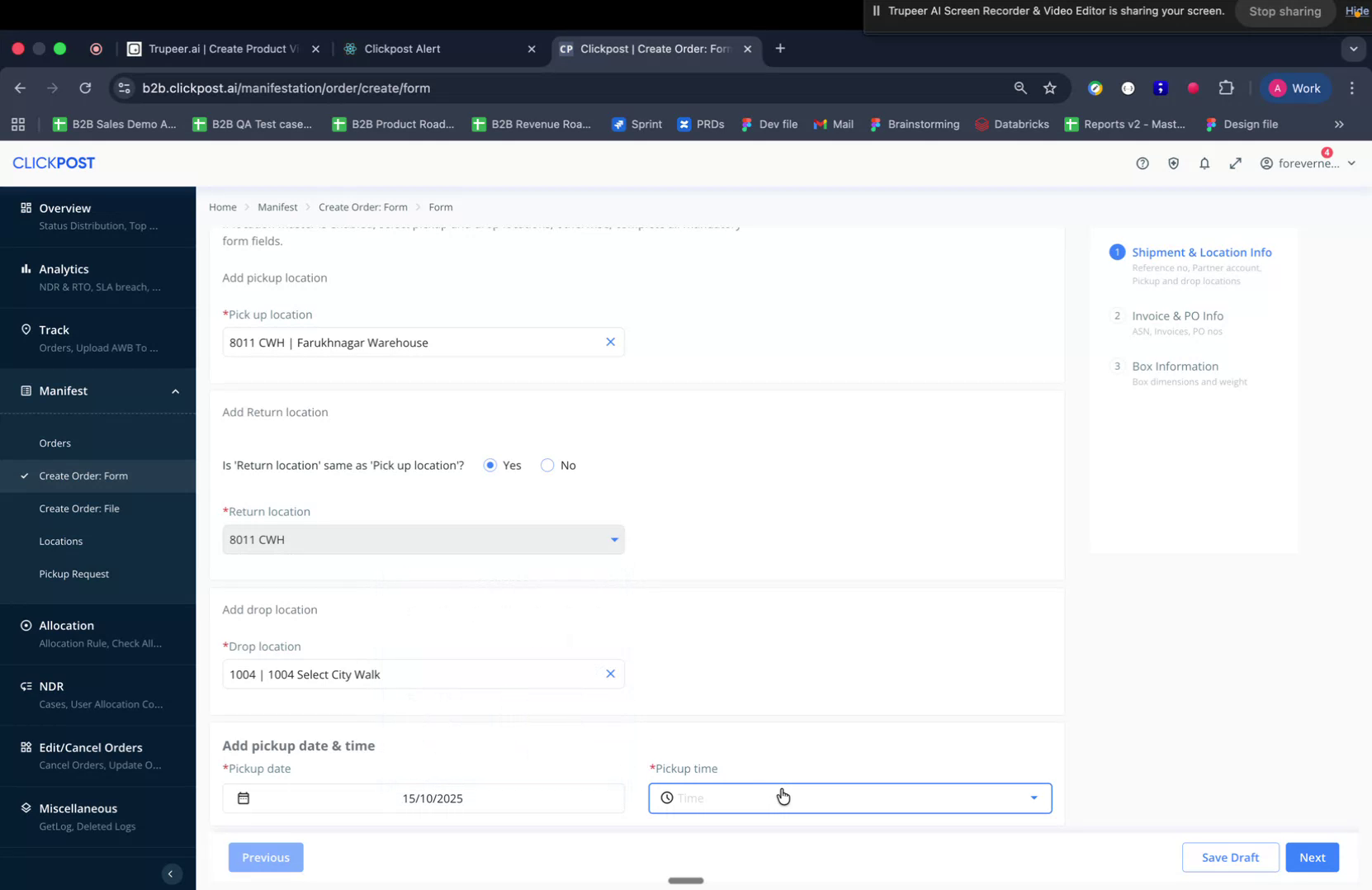Click the help question mark icon
Image resolution: width=1372 pixels, height=890 pixels.
1143,163
